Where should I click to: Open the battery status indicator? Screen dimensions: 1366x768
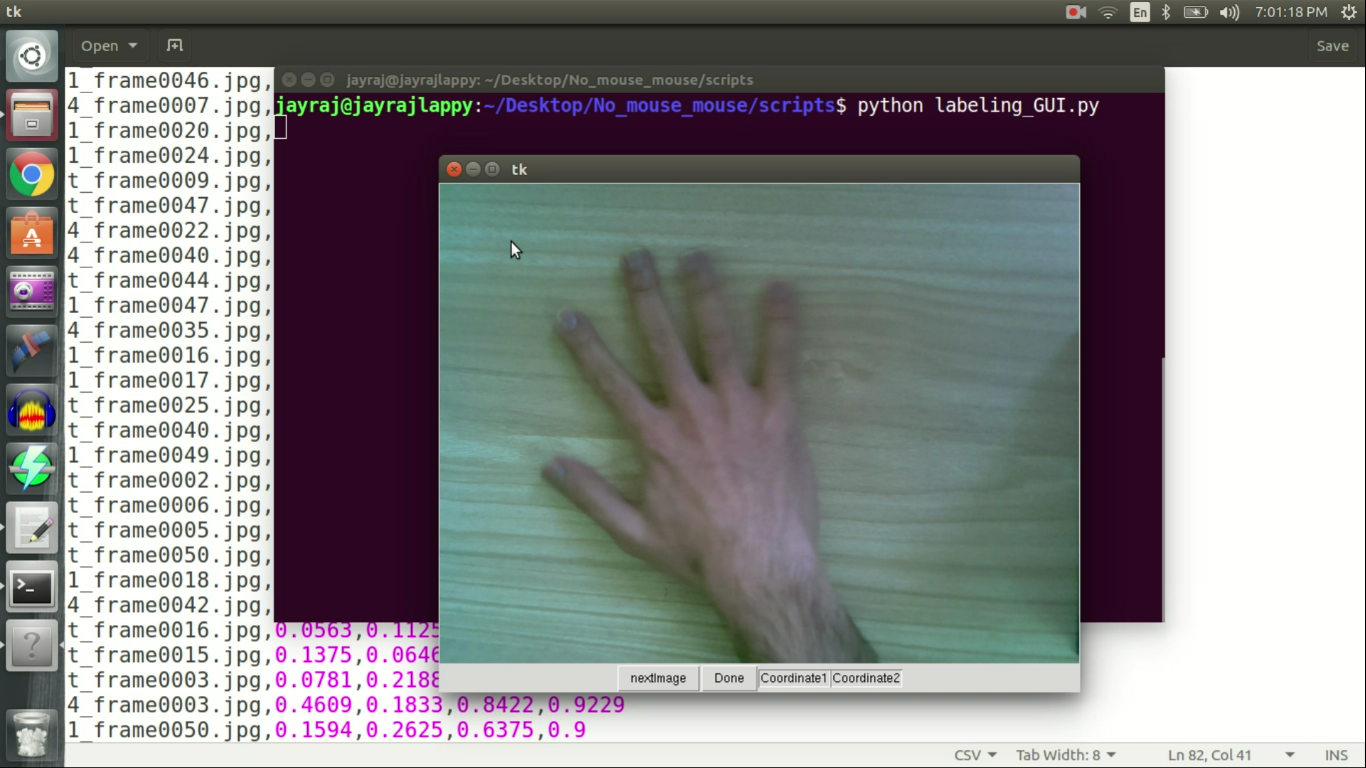pyautogui.click(x=1196, y=12)
